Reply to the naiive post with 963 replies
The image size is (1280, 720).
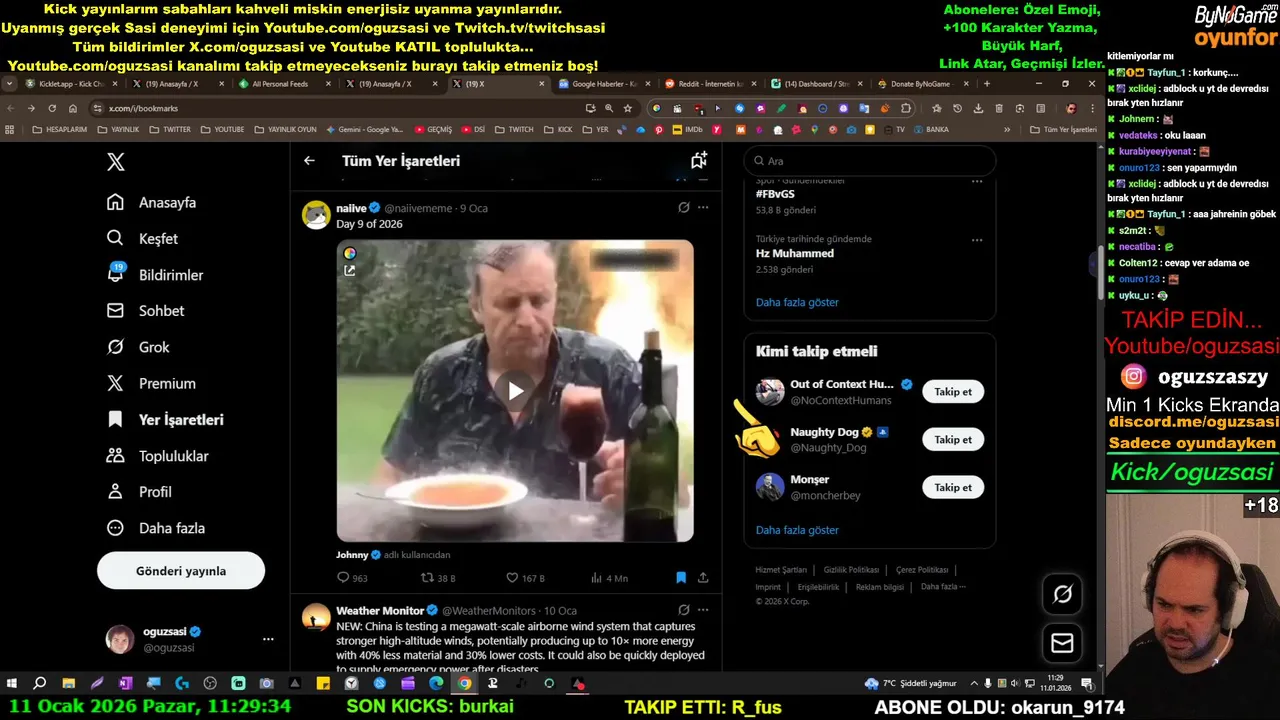pyautogui.click(x=352, y=578)
